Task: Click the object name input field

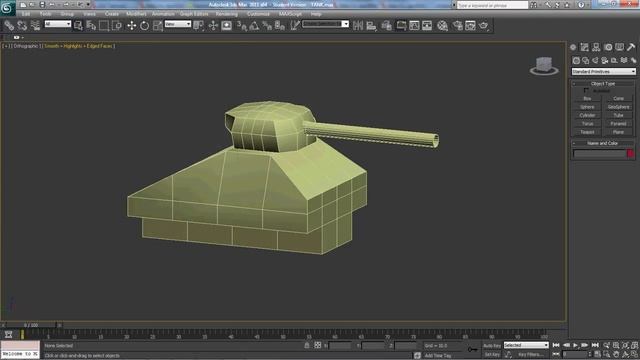Action: tap(599, 153)
